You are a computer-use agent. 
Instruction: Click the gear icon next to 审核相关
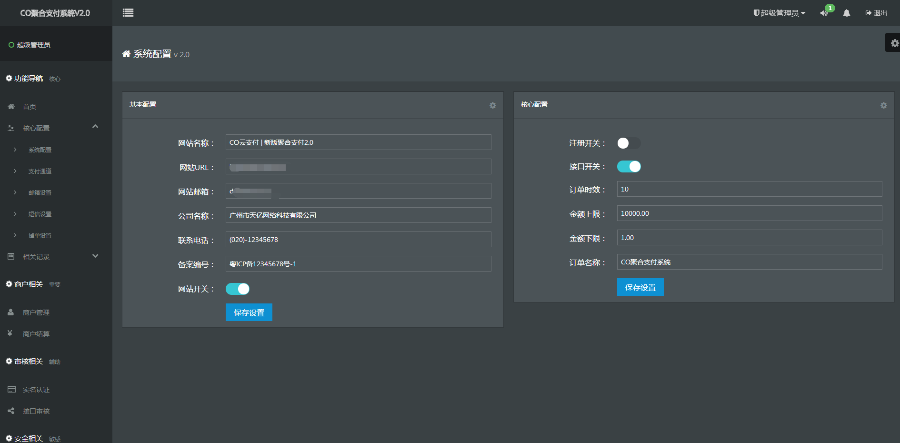point(9,362)
